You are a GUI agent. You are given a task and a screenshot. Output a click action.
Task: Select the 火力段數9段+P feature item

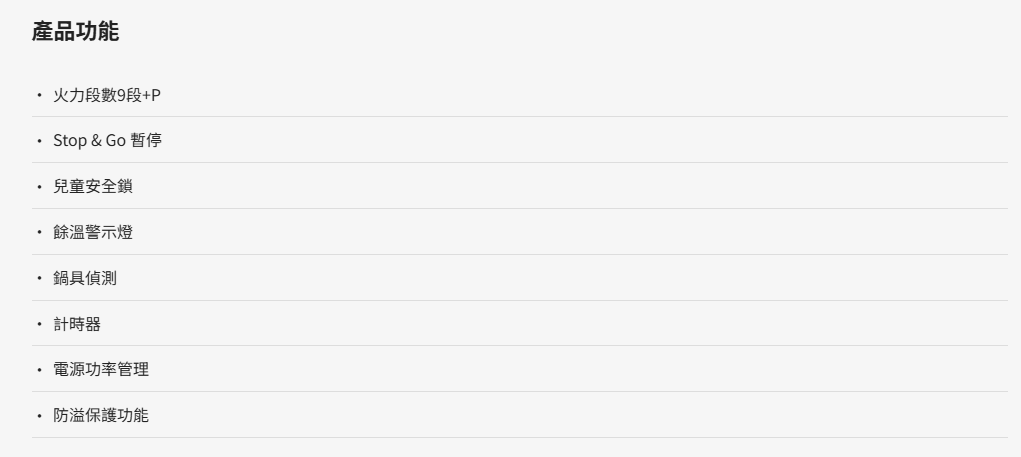(107, 95)
